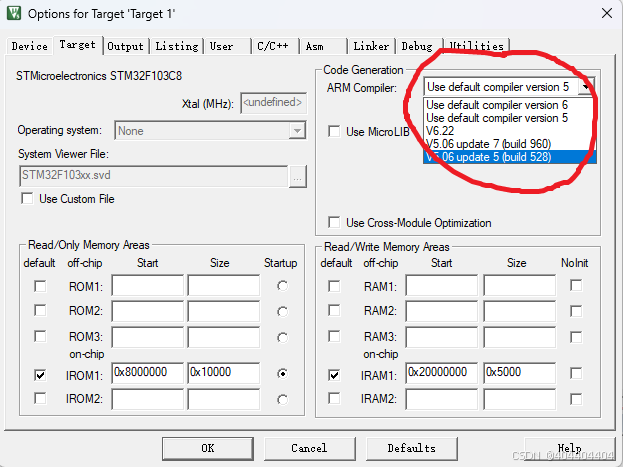Select 'Use default compiler version 5' list option

(x=509, y=118)
